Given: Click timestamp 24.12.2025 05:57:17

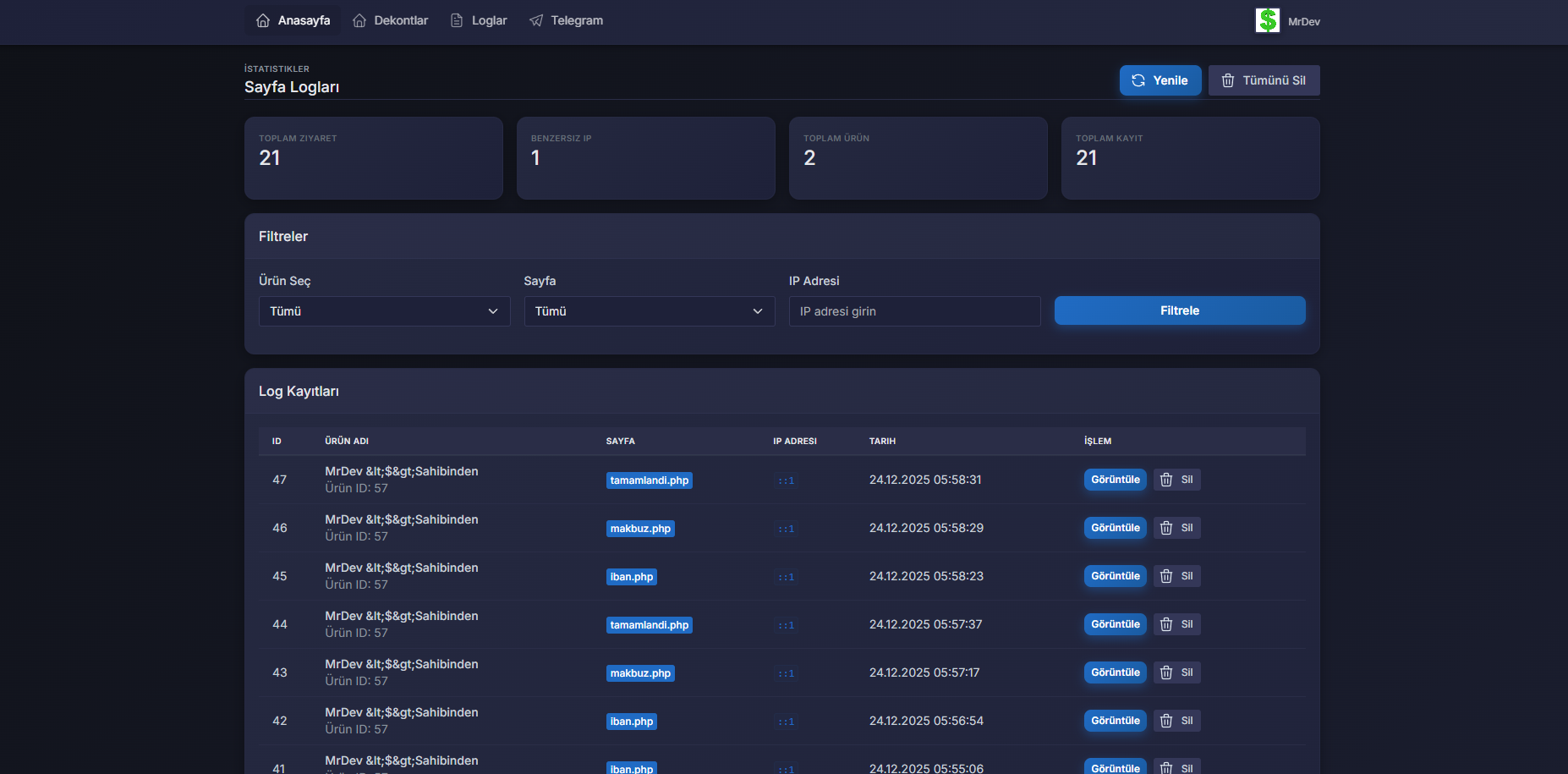Looking at the screenshot, I should click(924, 672).
